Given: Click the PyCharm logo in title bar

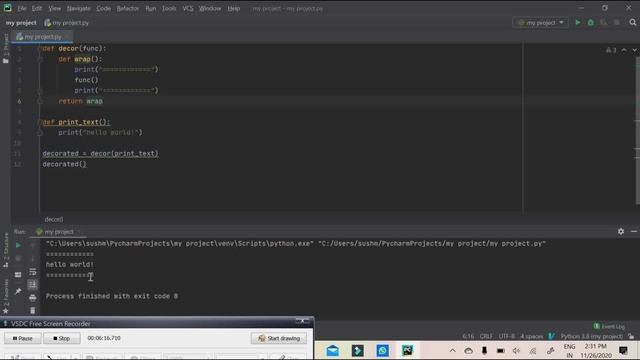Looking at the screenshot, I should 7,8.
